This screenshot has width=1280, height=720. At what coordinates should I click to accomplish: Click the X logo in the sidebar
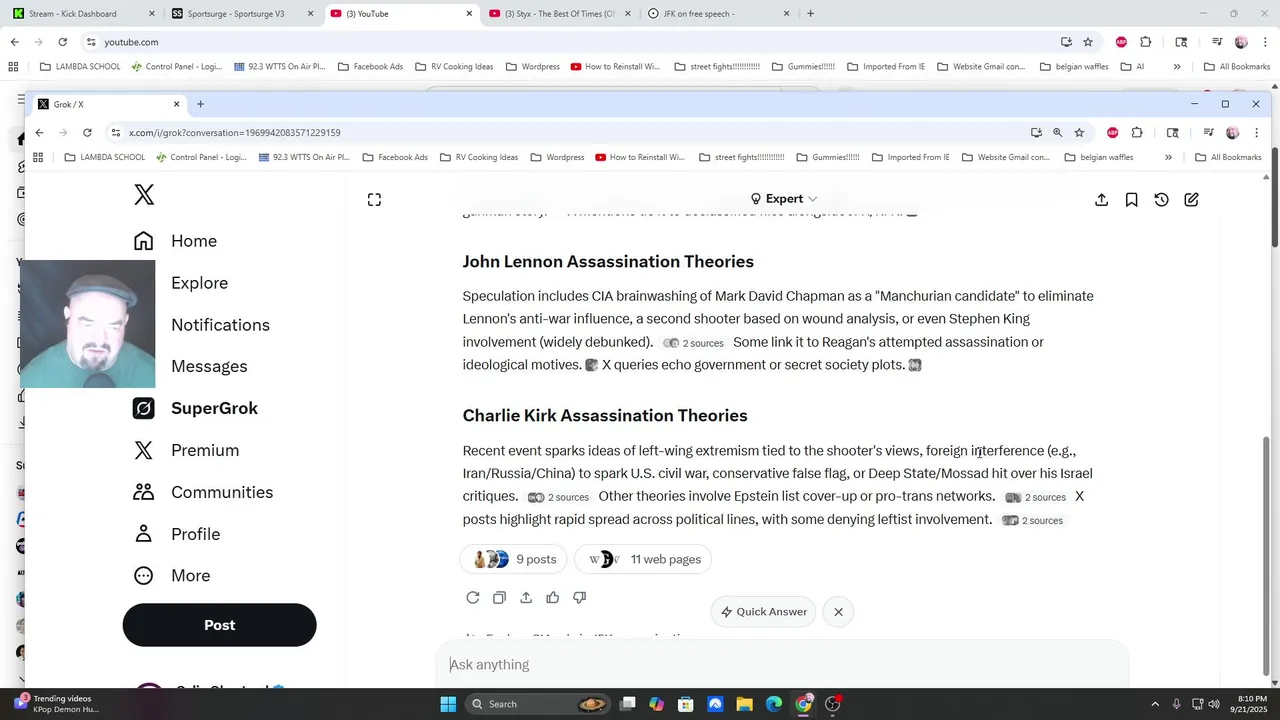(x=144, y=195)
